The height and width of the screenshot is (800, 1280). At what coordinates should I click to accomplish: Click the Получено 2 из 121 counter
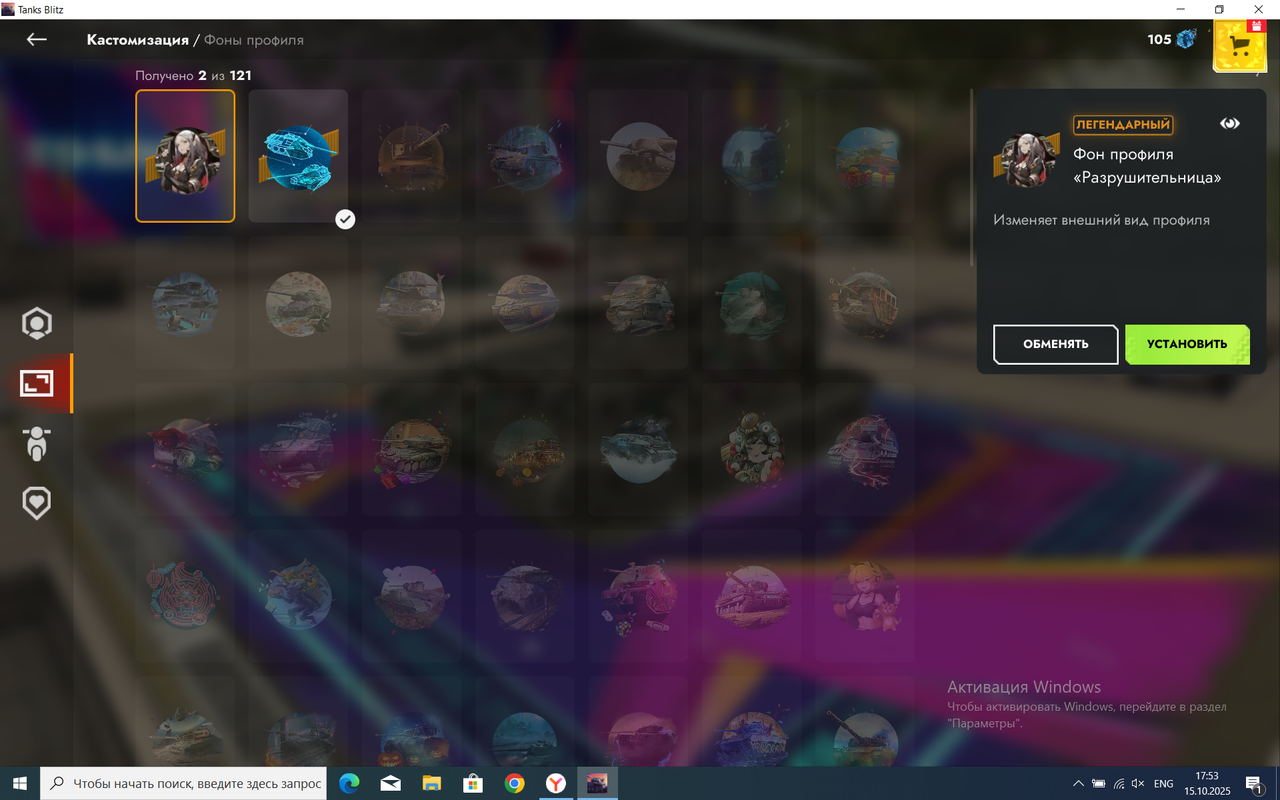pyautogui.click(x=193, y=75)
